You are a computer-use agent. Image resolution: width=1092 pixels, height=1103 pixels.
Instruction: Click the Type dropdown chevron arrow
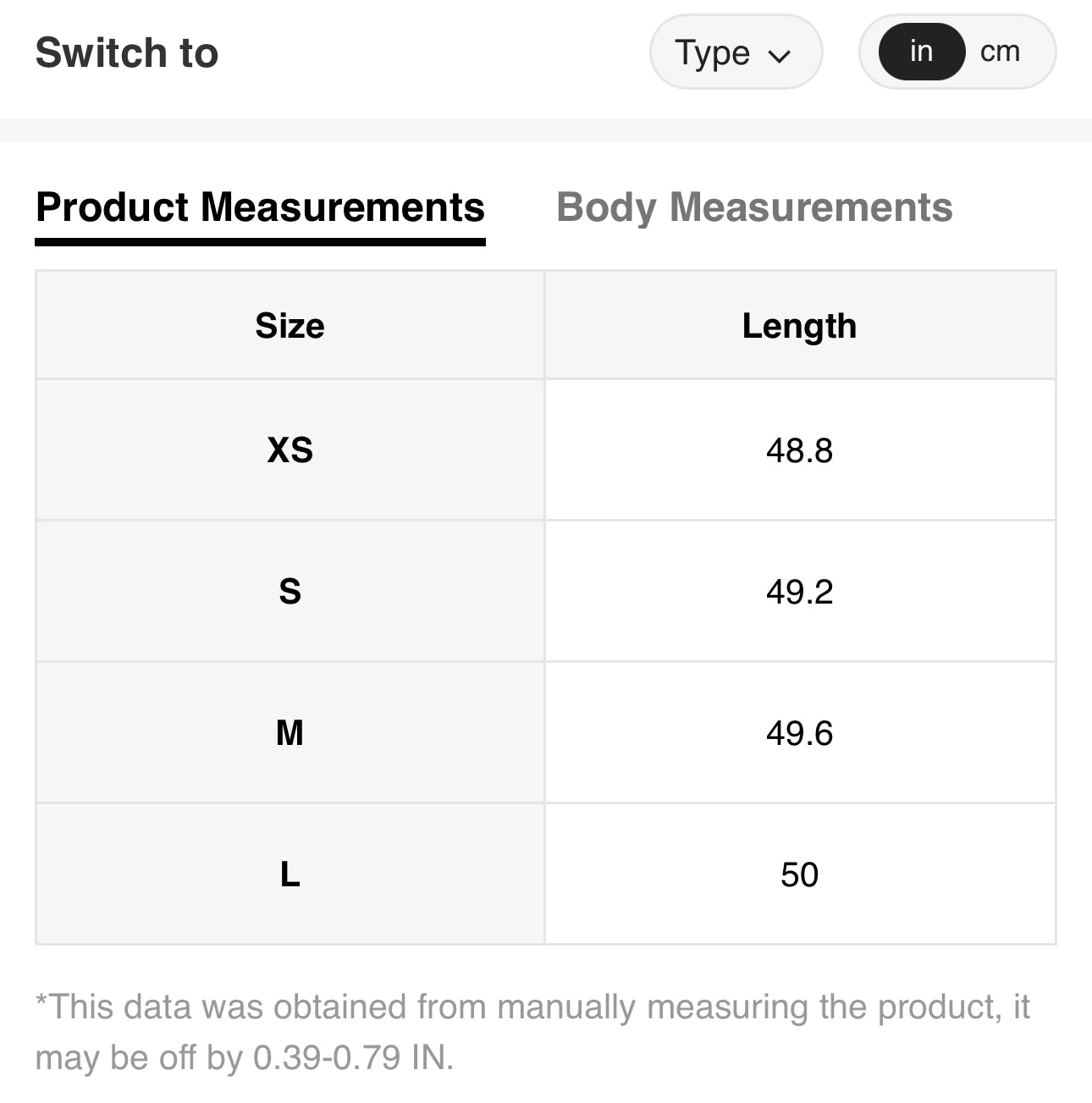tap(779, 56)
